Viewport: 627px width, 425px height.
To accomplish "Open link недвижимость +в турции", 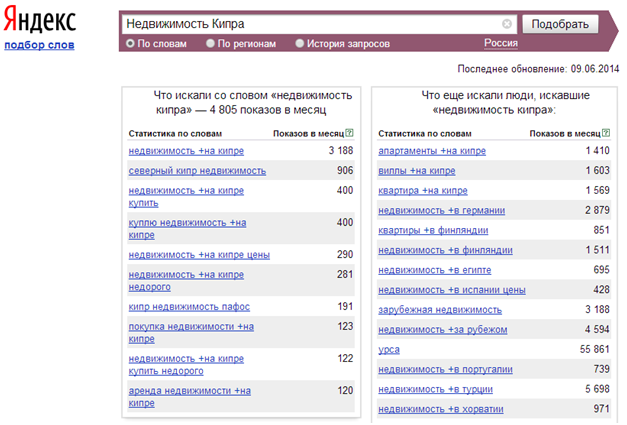I will (435, 389).
